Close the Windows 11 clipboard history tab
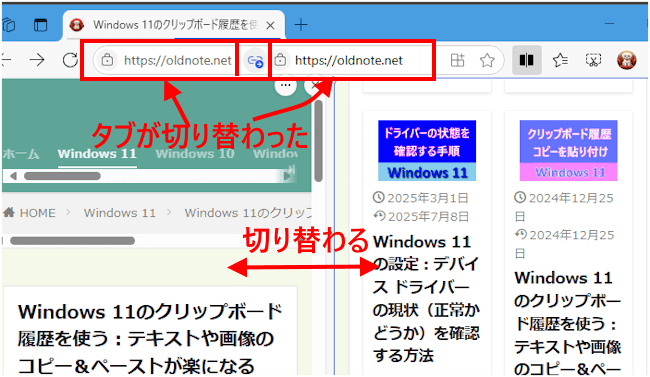 pyautogui.click(x=270, y=26)
